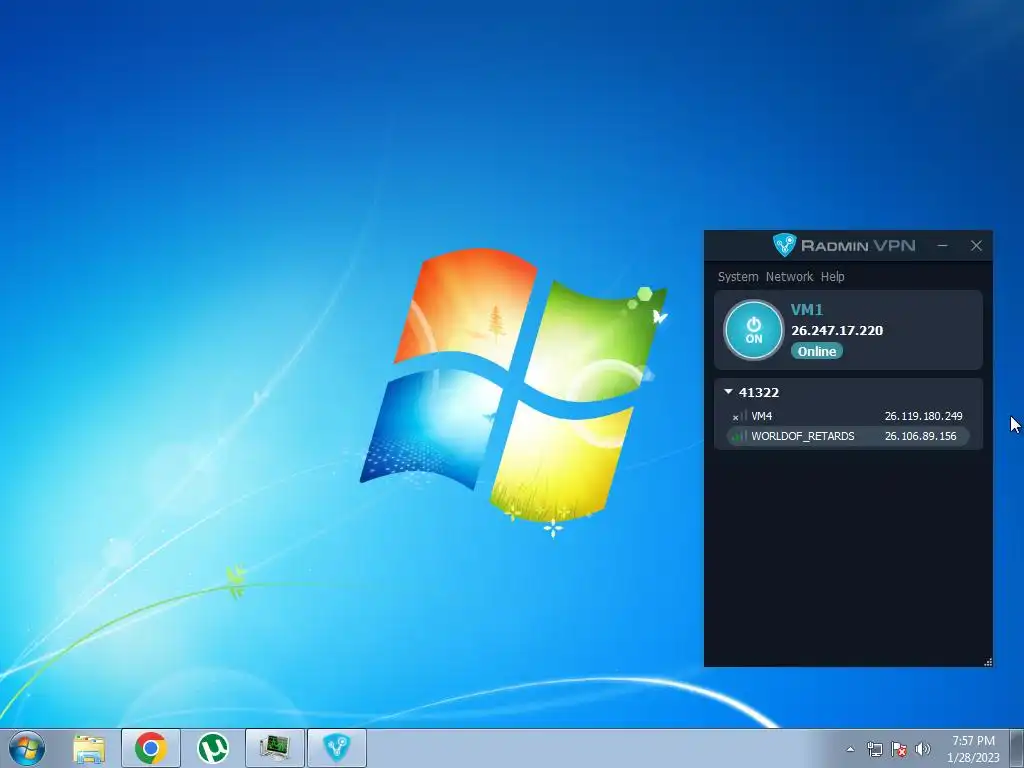Open uTorrent from the taskbar
Image resolution: width=1024 pixels, height=768 pixels.
click(x=213, y=748)
